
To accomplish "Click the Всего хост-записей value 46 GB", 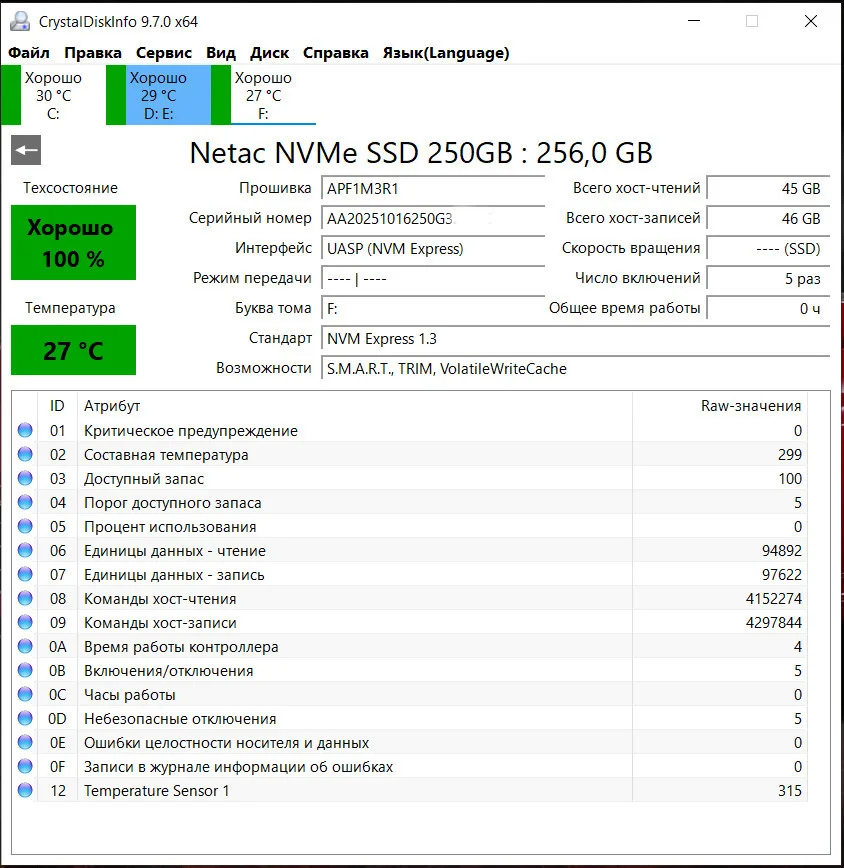I will click(768, 219).
